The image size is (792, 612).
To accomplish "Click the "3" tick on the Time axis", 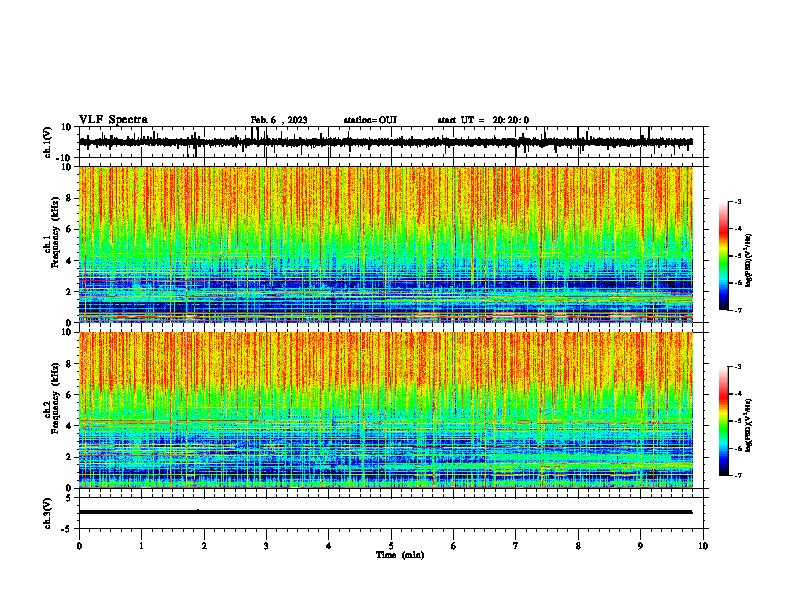I will click(x=266, y=546).
